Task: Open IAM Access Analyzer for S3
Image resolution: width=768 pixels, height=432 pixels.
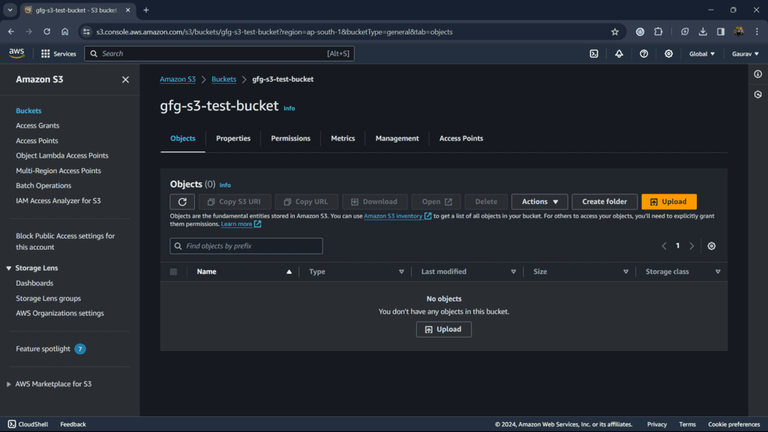Action: pos(58,201)
